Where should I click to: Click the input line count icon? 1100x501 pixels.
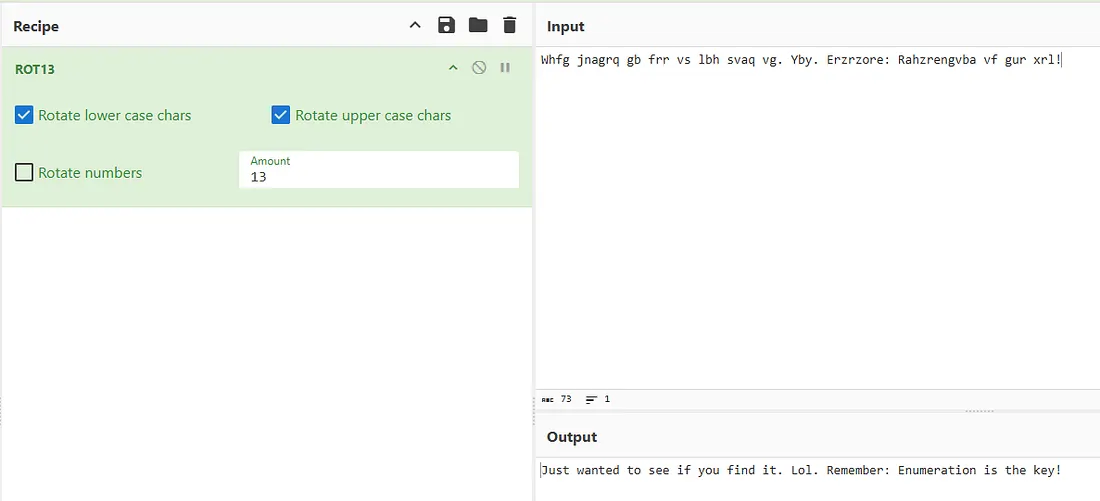592,399
